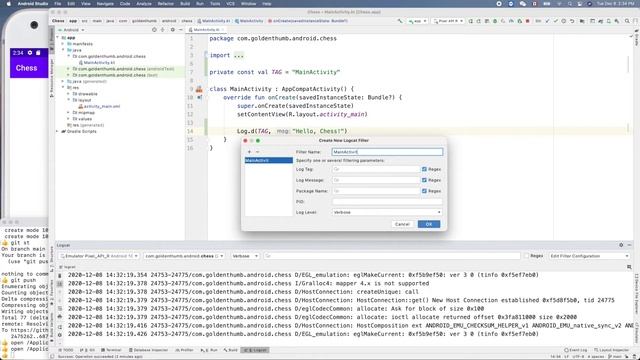Open the Event Log
The image size is (640, 360).
576,350
